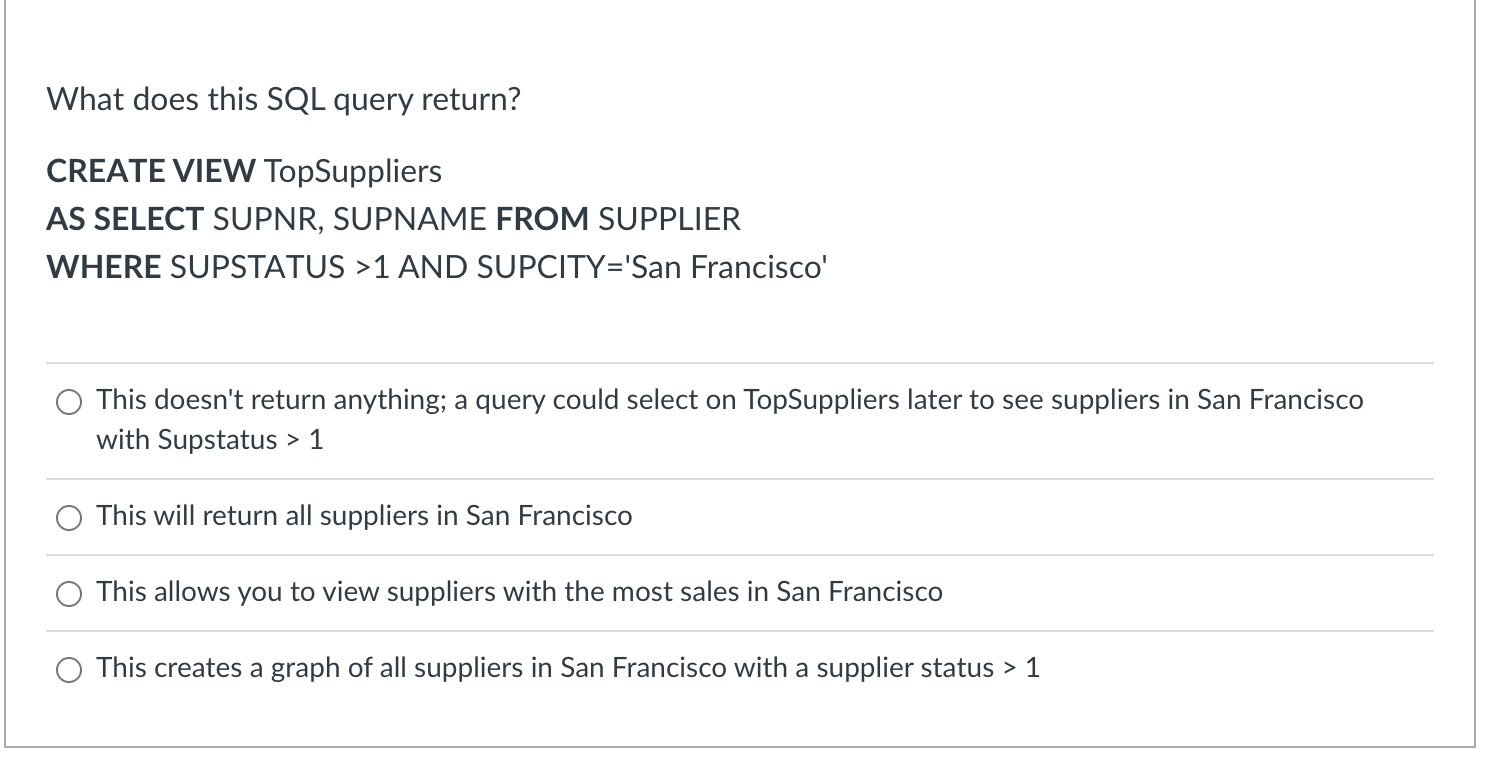Click the question text 'What does this SQL query return?'
This screenshot has width=1508, height=768.
pyautogui.click(x=284, y=98)
